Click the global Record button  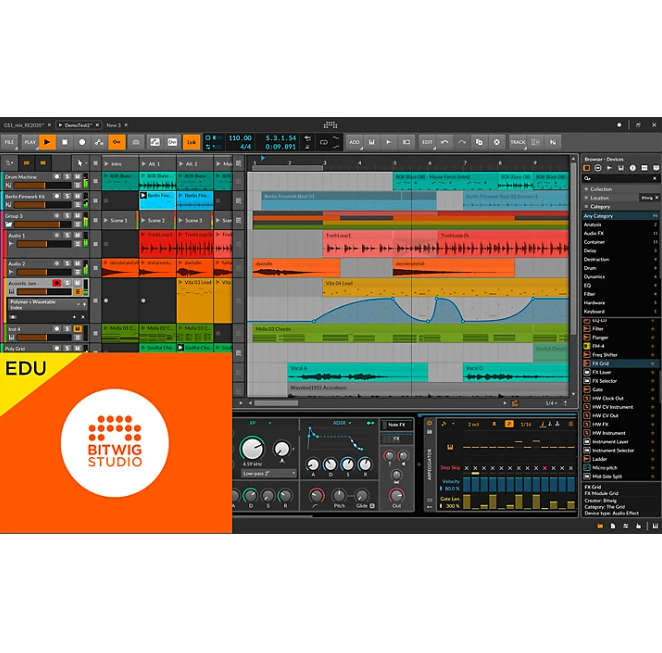pyautogui.click(x=82, y=142)
